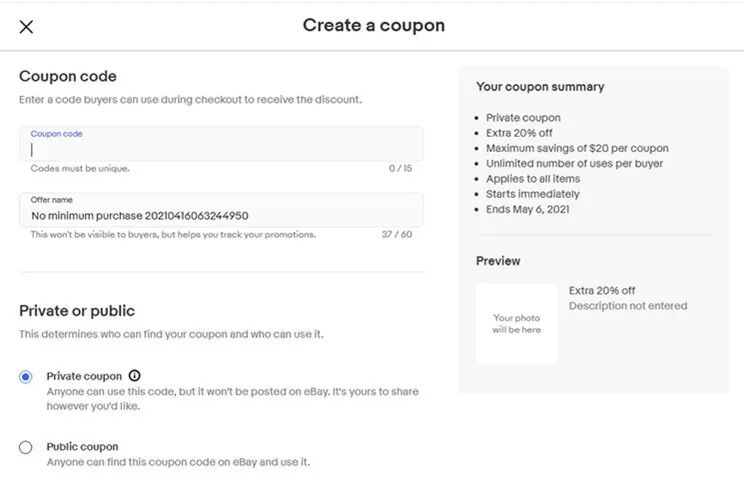The image size is (744, 499).
Task: Focus the Coupon code input field
Action: tap(221, 144)
